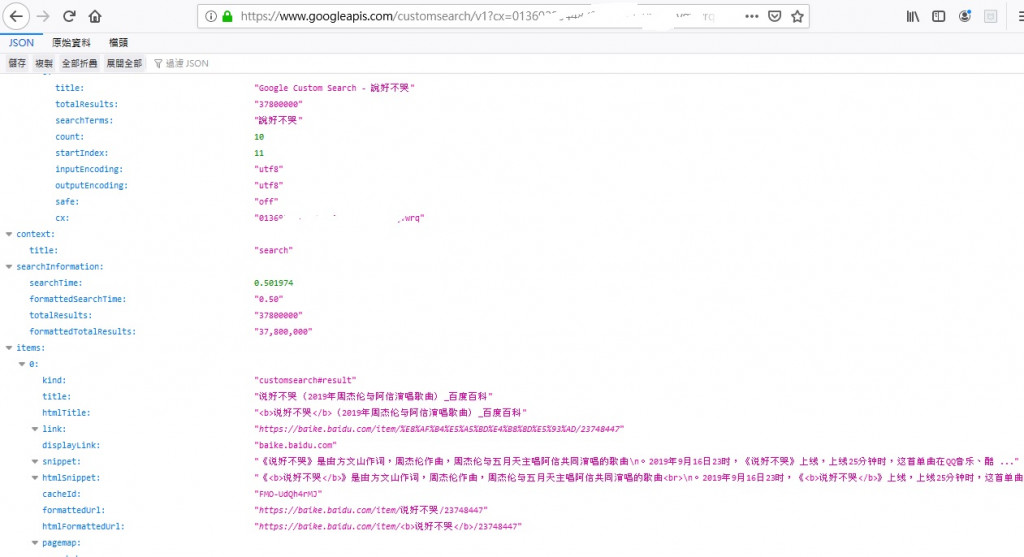Switch to the 原始資料 tab
This screenshot has height=557, width=1024.
click(71, 42)
